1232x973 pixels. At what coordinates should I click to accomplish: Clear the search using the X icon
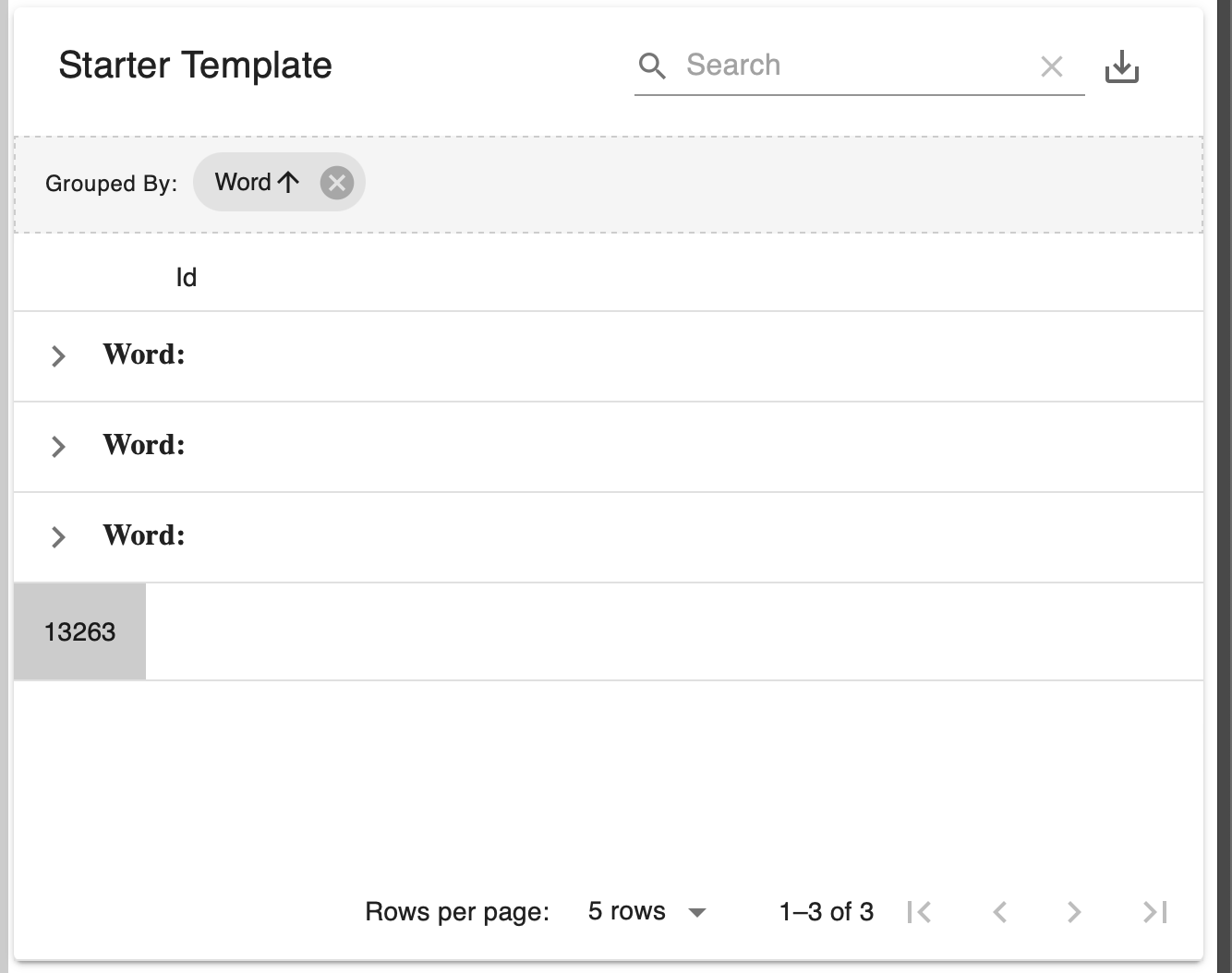pyautogui.click(x=1052, y=66)
